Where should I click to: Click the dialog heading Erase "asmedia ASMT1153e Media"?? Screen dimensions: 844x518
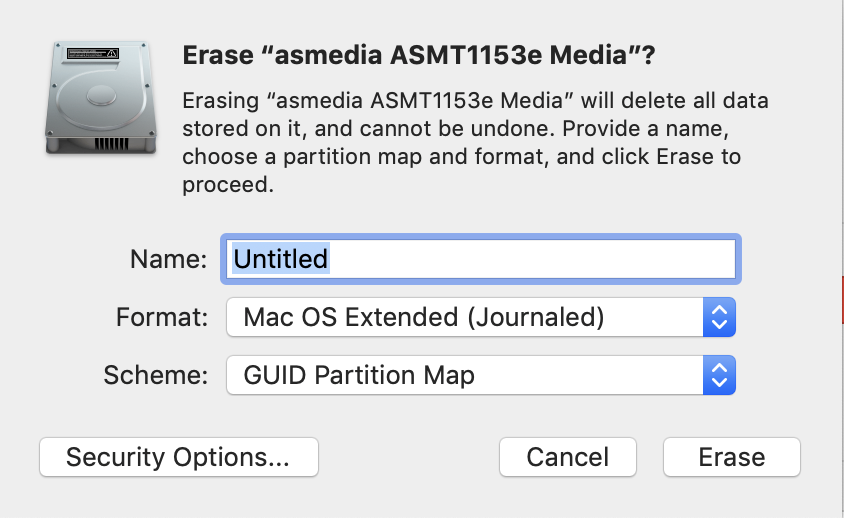pyautogui.click(x=418, y=56)
